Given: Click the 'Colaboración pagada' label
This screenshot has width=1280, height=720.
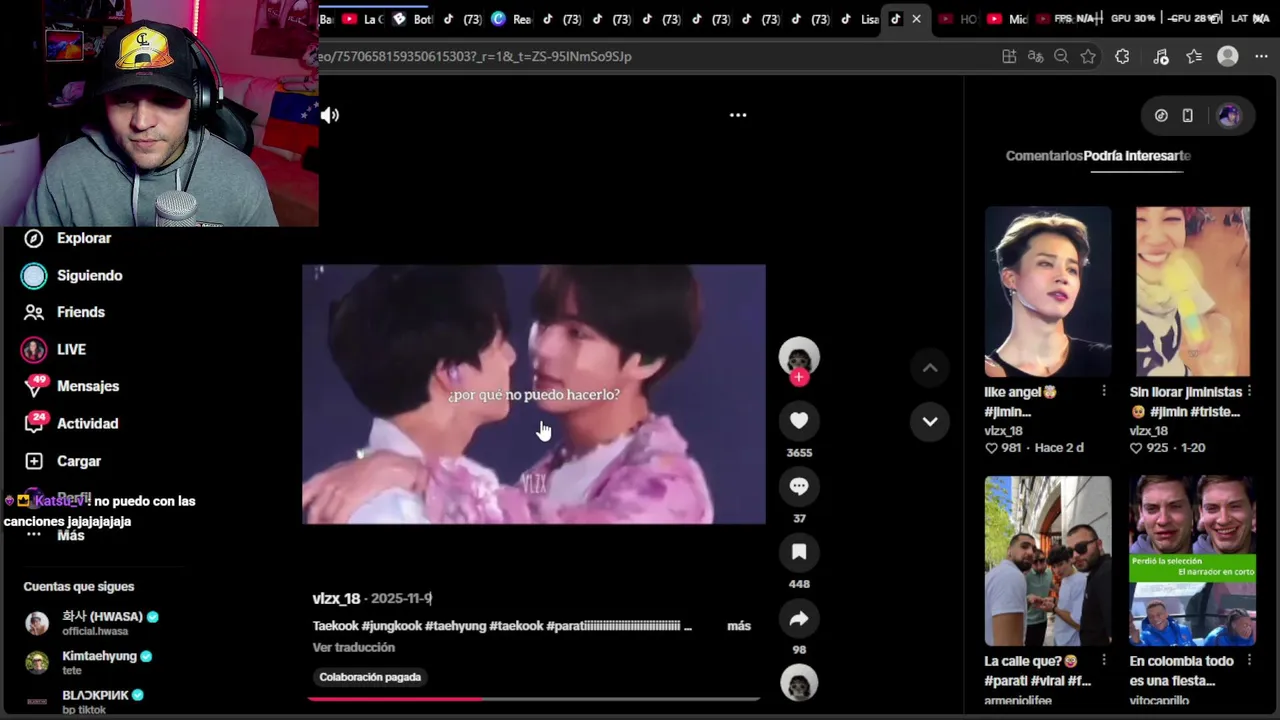Looking at the screenshot, I should point(370,677).
